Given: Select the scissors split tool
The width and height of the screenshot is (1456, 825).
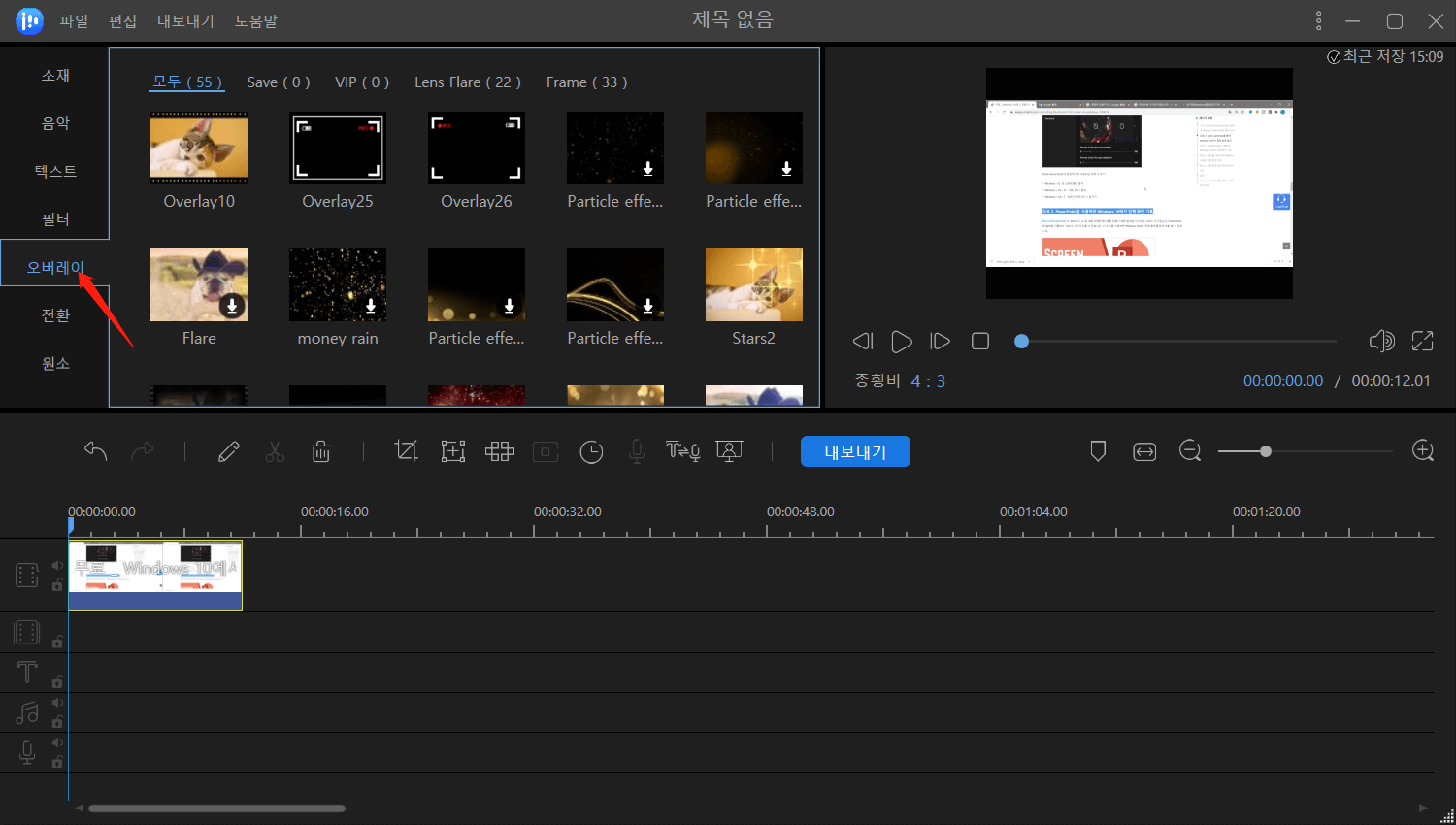Looking at the screenshot, I should [275, 451].
